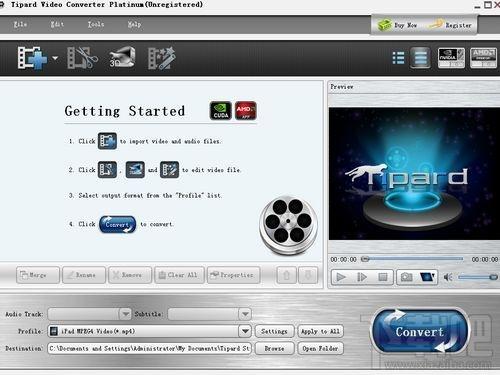Expand the Profile dropdown arrow
This screenshot has width=500, height=375.
point(245,331)
